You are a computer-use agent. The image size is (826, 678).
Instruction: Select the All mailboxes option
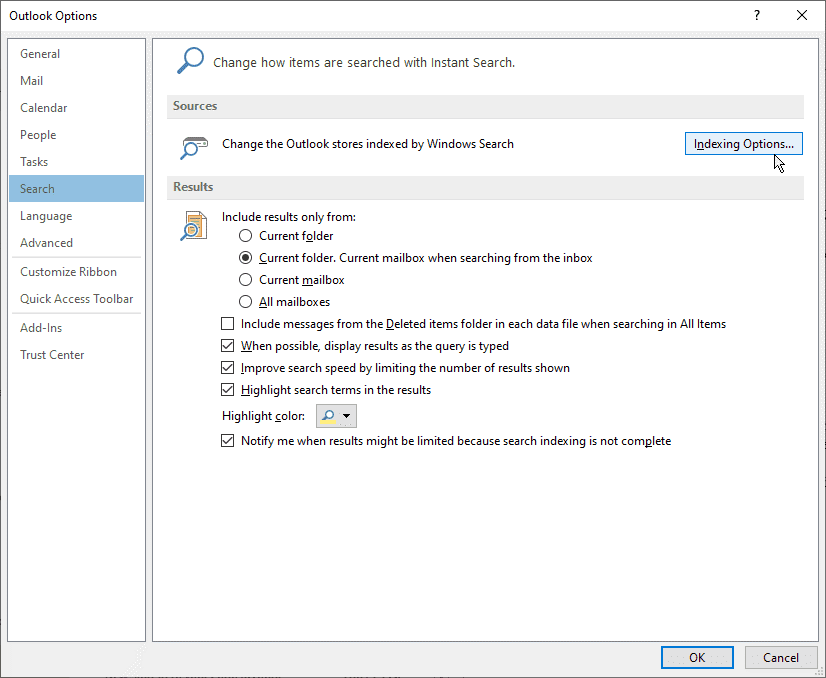245,301
